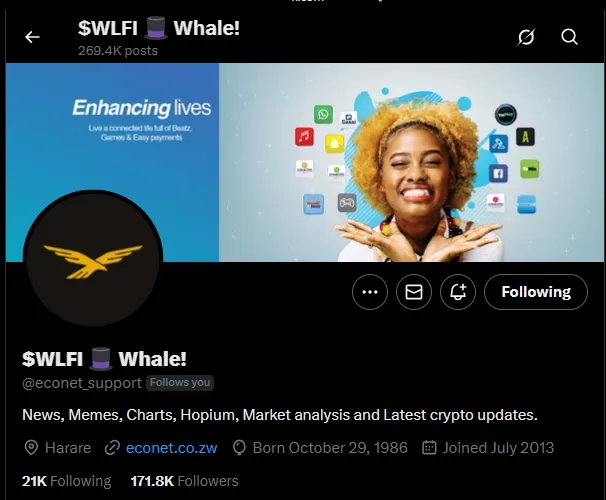Open the Grok profile summary icon
The width and height of the screenshot is (606, 500).
[526, 37]
